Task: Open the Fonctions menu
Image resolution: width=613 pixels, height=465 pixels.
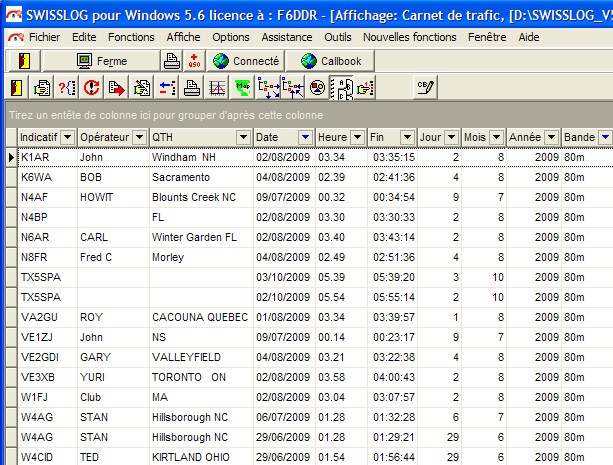Action: click(131, 37)
